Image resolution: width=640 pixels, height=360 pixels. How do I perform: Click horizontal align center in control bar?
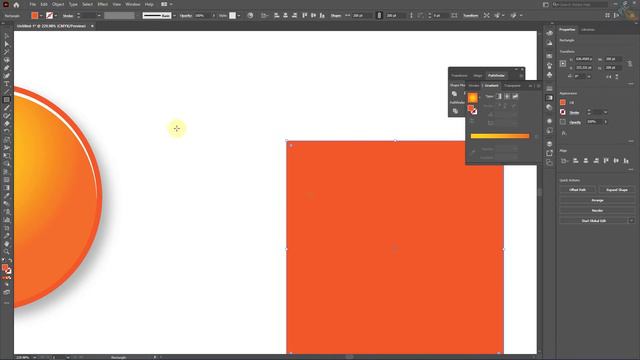(285, 16)
